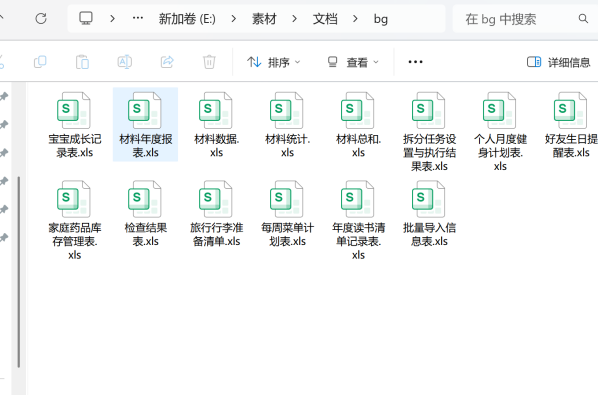The height and width of the screenshot is (395, 599).
Task: Go to 素材 folder in breadcrumb
Action: pos(264,19)
